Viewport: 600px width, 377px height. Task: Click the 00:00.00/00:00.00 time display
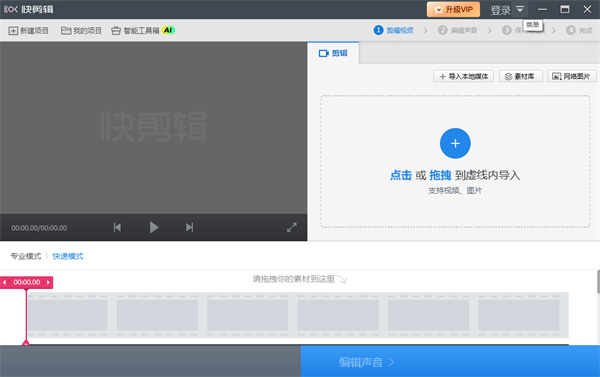click(39, 228)
